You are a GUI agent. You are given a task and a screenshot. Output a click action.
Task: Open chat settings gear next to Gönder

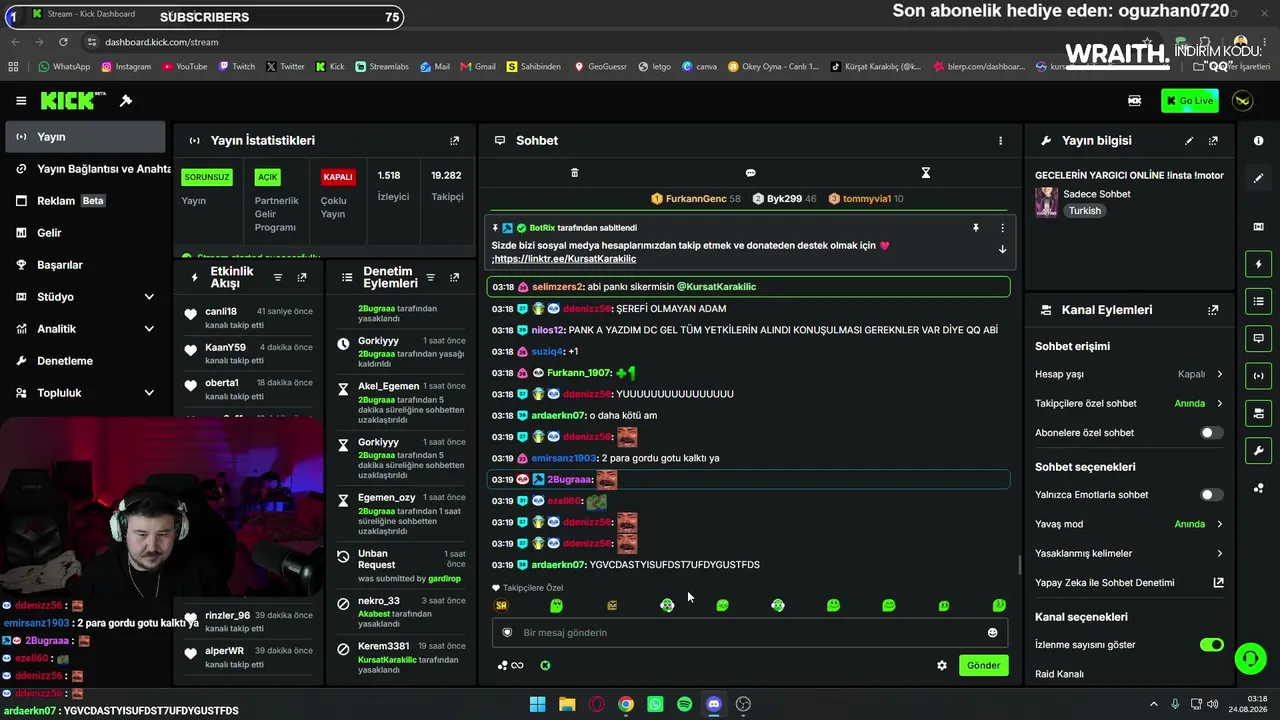tap(941, 666)
